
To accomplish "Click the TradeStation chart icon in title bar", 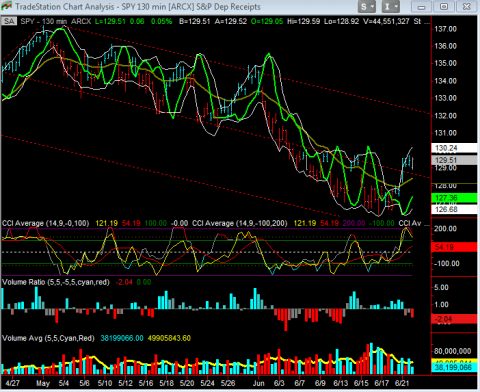I will tap(7, 6).
